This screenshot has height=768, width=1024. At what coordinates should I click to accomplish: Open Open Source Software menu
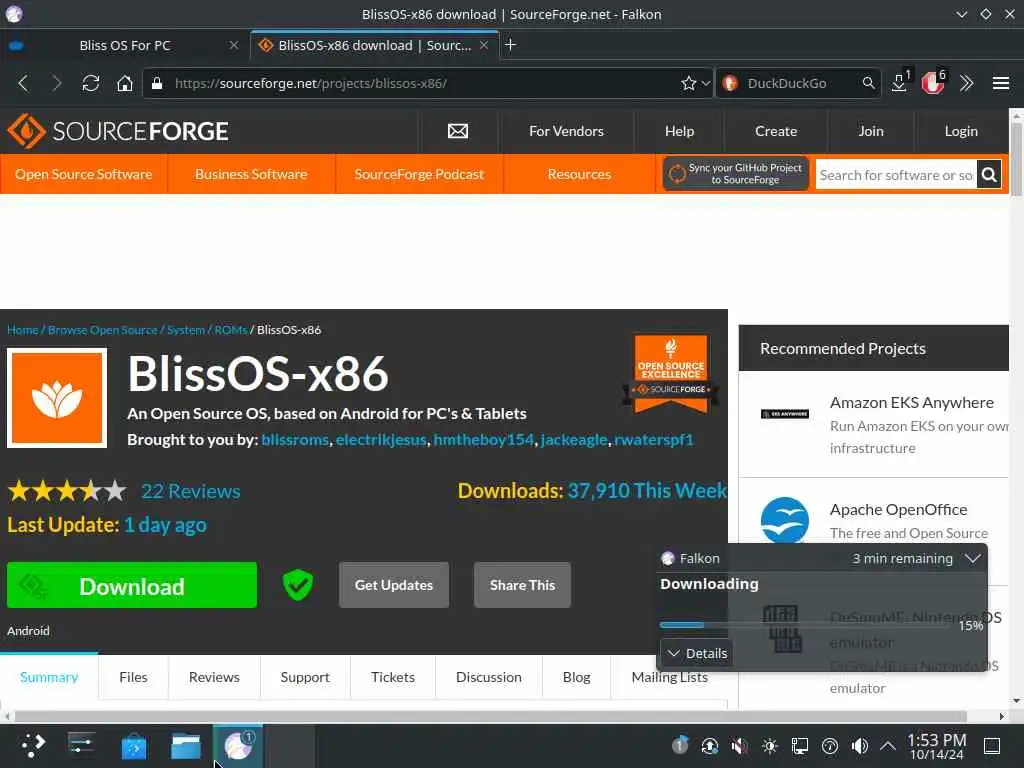pyautogui.click(x=84, y=174)
